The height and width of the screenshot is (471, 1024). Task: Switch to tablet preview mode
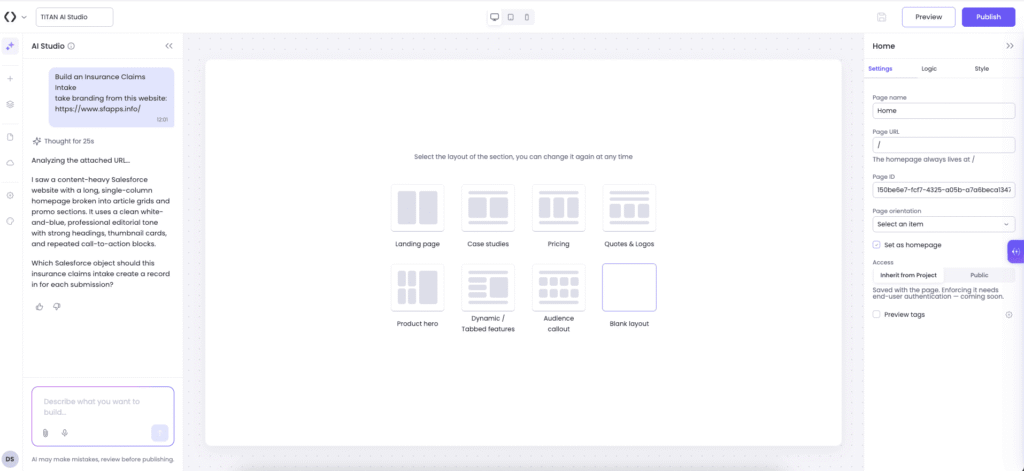511,17
